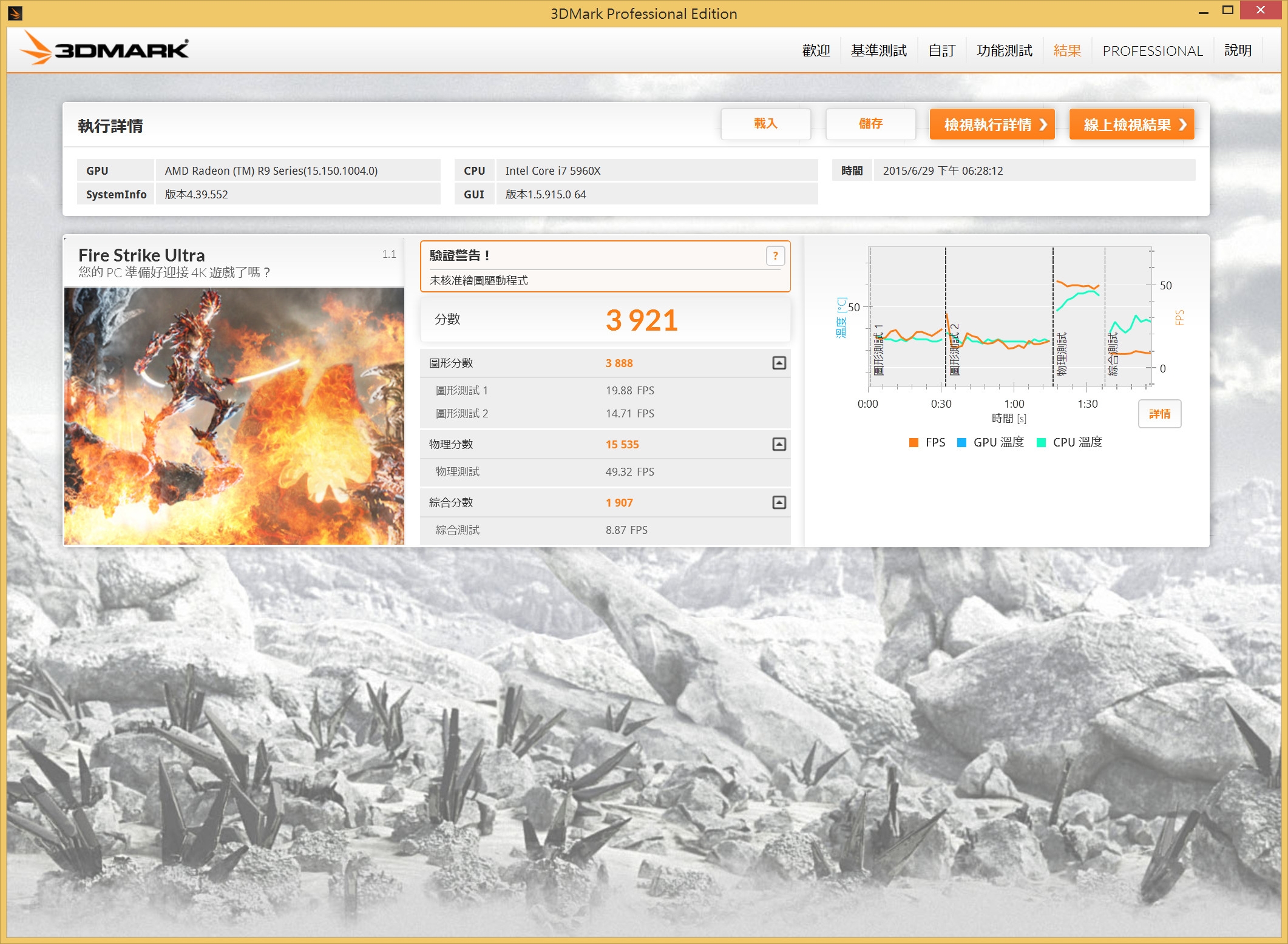Click the 綜合測試 marker in the chart
This screenshot has height=944, width=1288.
pos(1112,354)
